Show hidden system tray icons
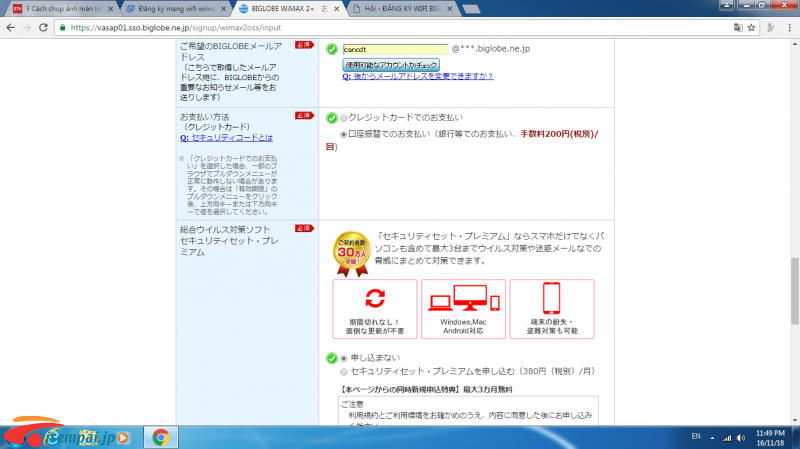800x449 pixels. pyautogui.click(x=712, y=438)
